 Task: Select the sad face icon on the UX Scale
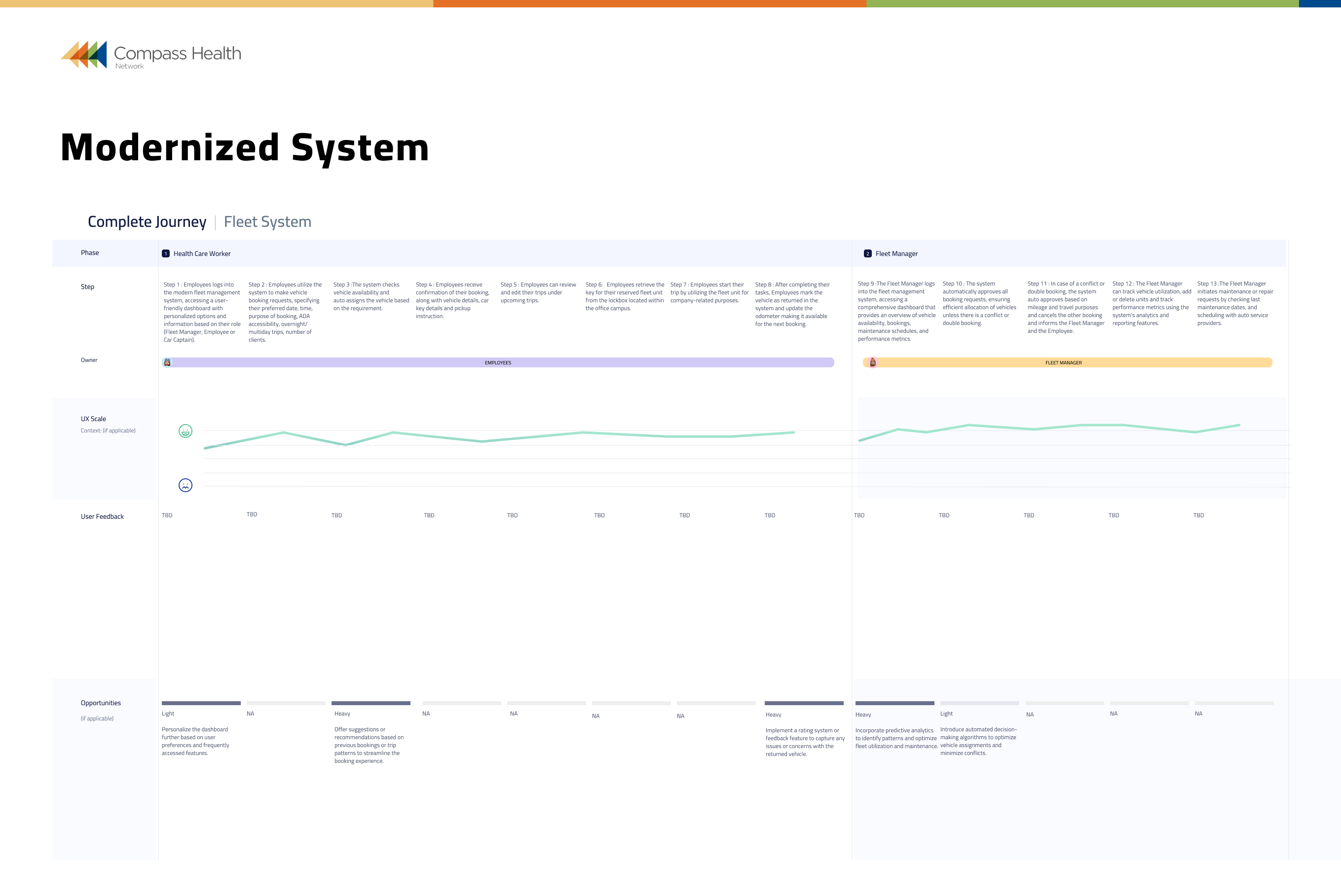[x=185, y=485]
